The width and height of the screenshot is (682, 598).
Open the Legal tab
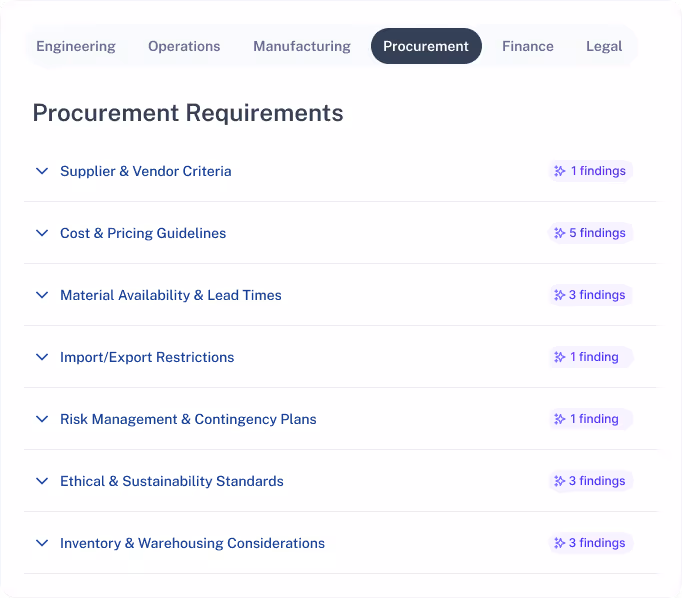[x=604, y=46]
